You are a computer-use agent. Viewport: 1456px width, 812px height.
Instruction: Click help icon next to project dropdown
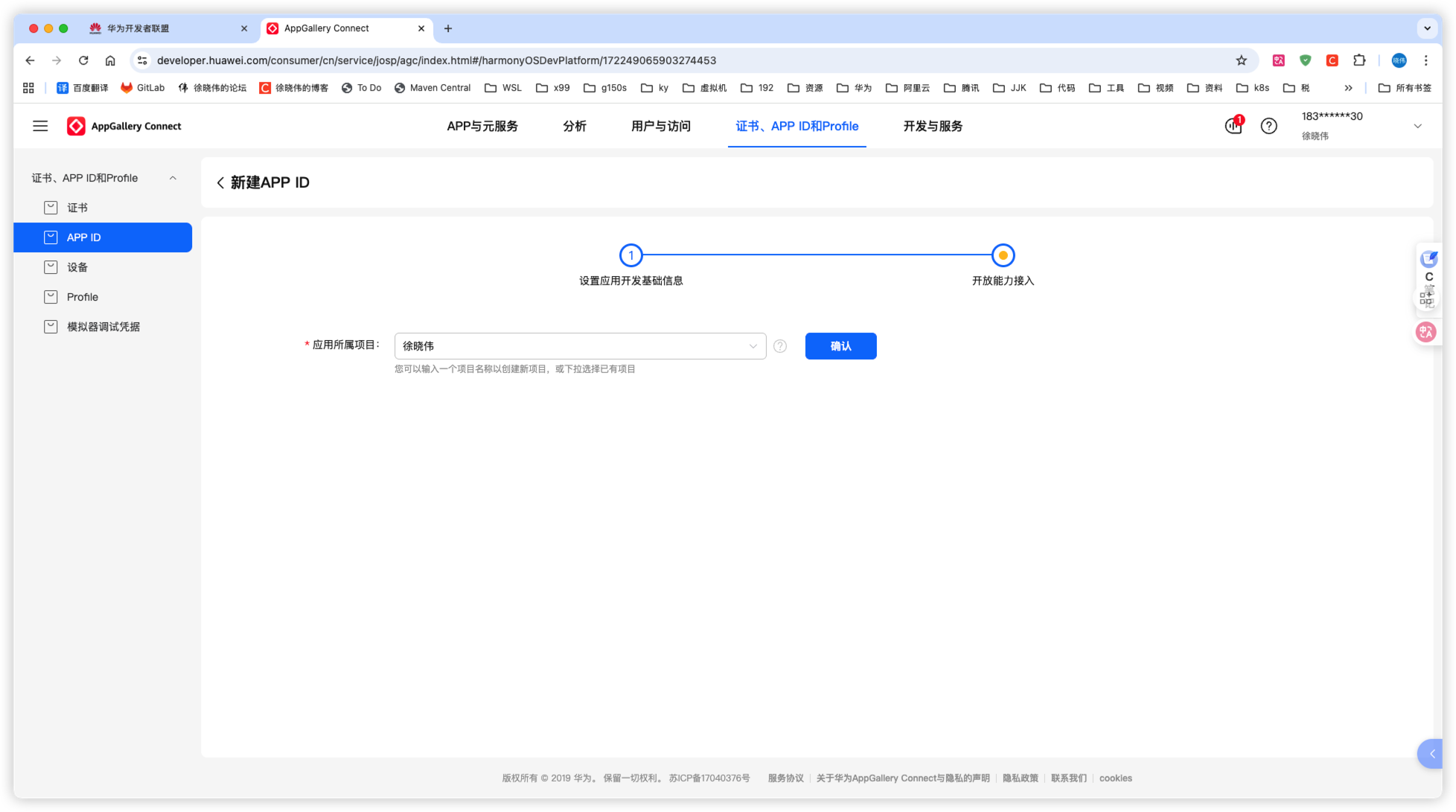click(x=779, y=346)
